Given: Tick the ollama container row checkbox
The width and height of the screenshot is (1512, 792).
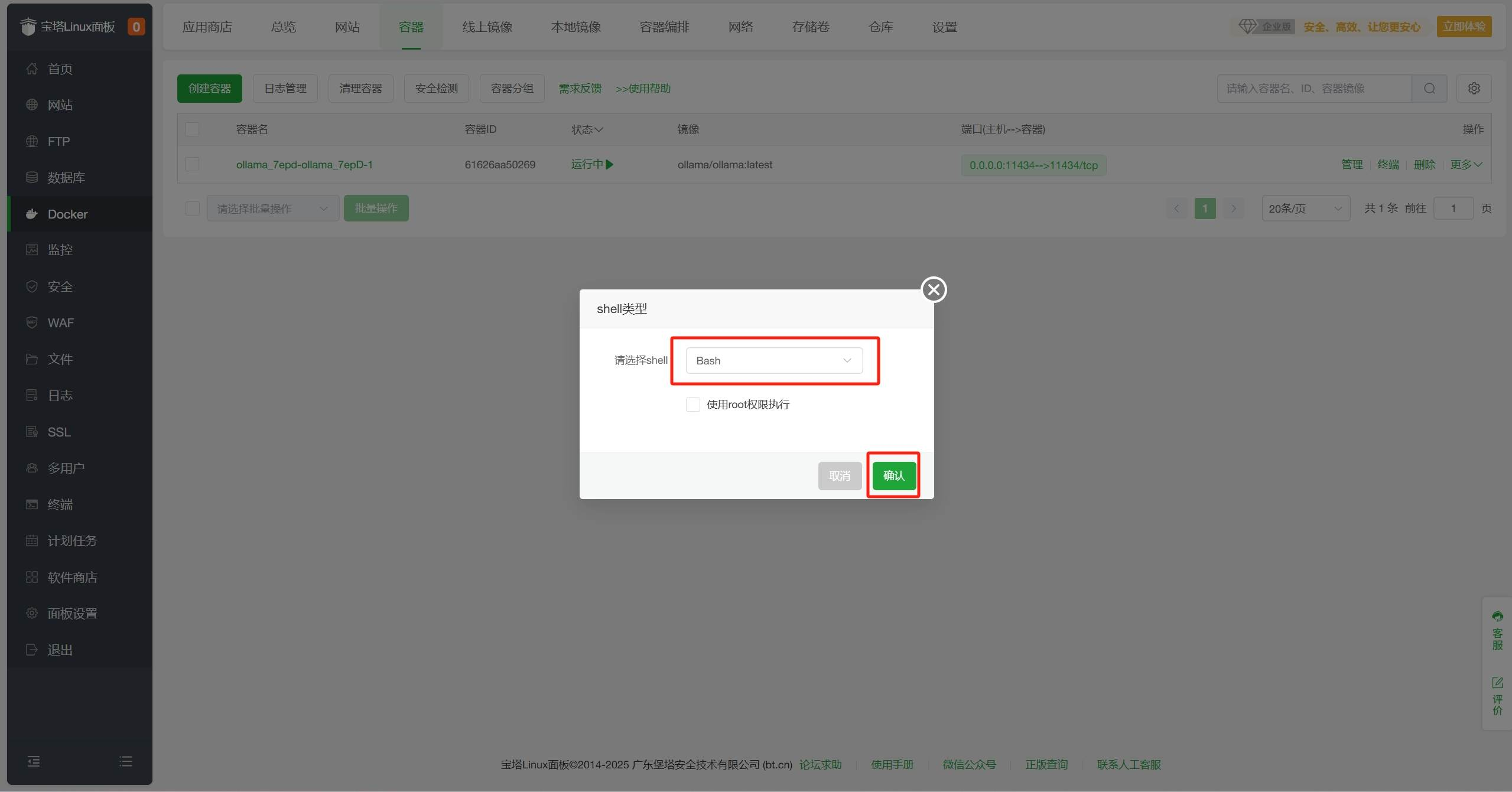Looking at the screenshot, I should pyautogui.click(x=192, y=164).
